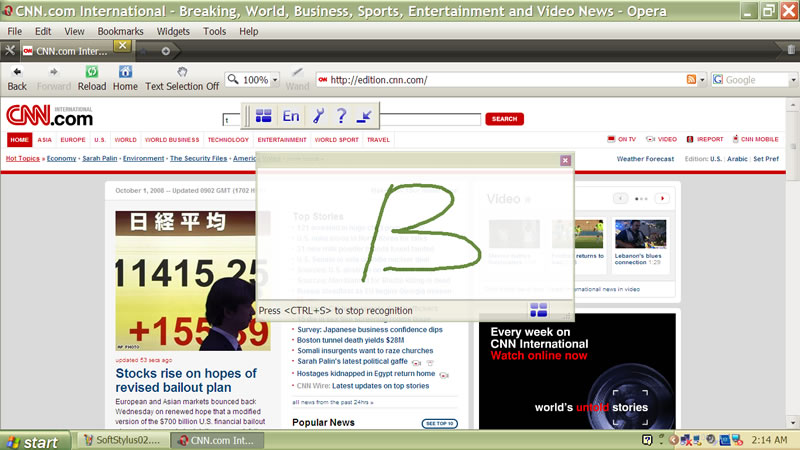Viewport: 800px width, 450px height.
Task: Click the minimize arrow icon on floating toolbar
Action: [x=366, y=116]
